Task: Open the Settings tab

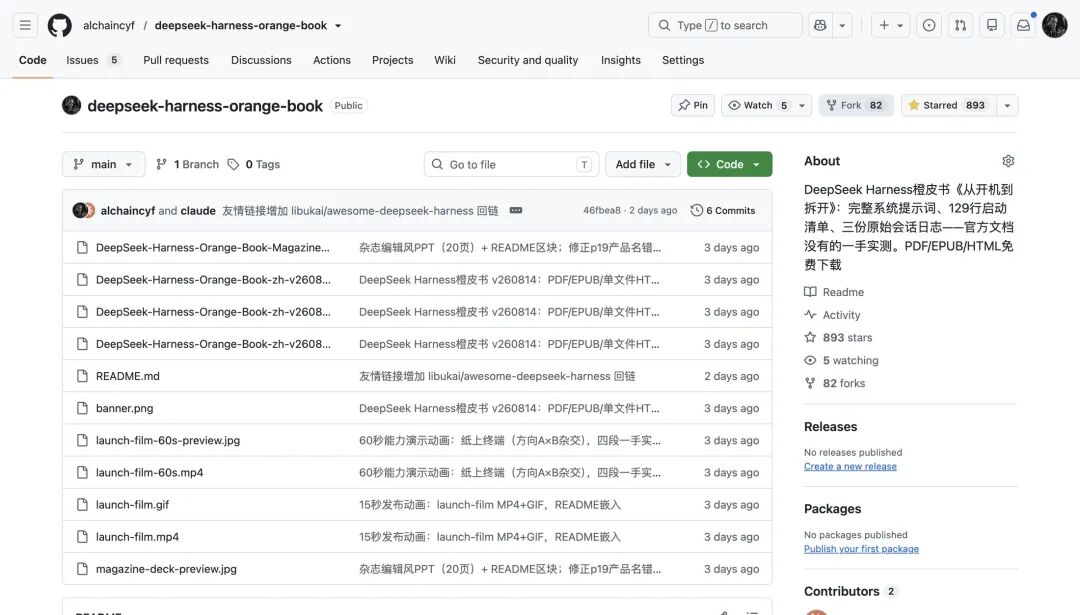Action: tap(683, 60)
